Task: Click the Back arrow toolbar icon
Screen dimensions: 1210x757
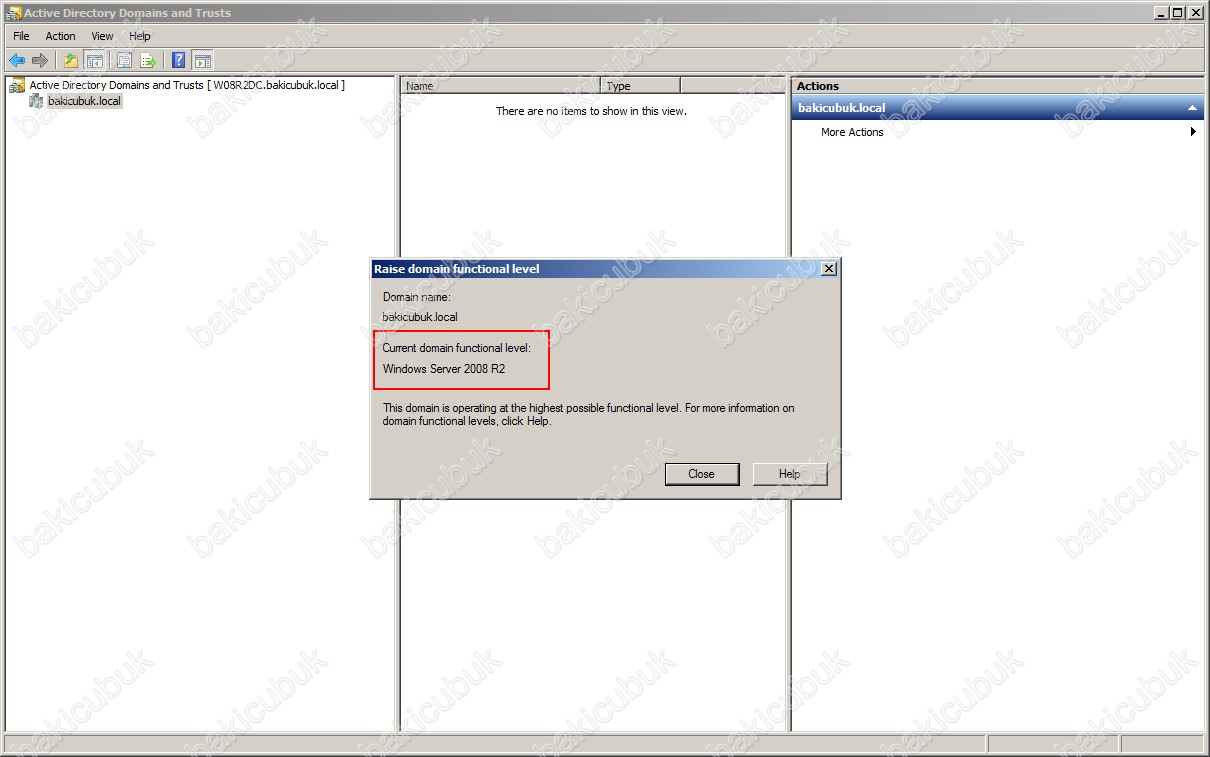Action: (x=17, y=60)
